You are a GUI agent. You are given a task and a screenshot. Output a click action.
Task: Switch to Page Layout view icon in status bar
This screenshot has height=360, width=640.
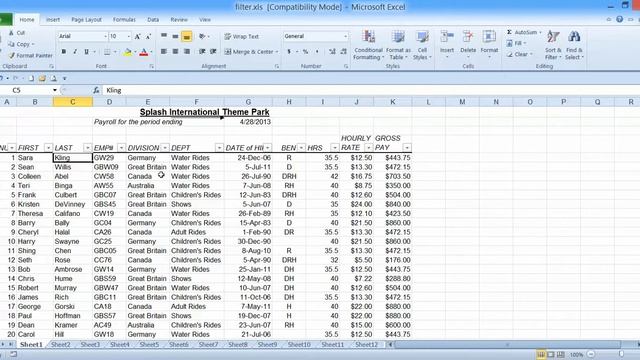[551, 354]
